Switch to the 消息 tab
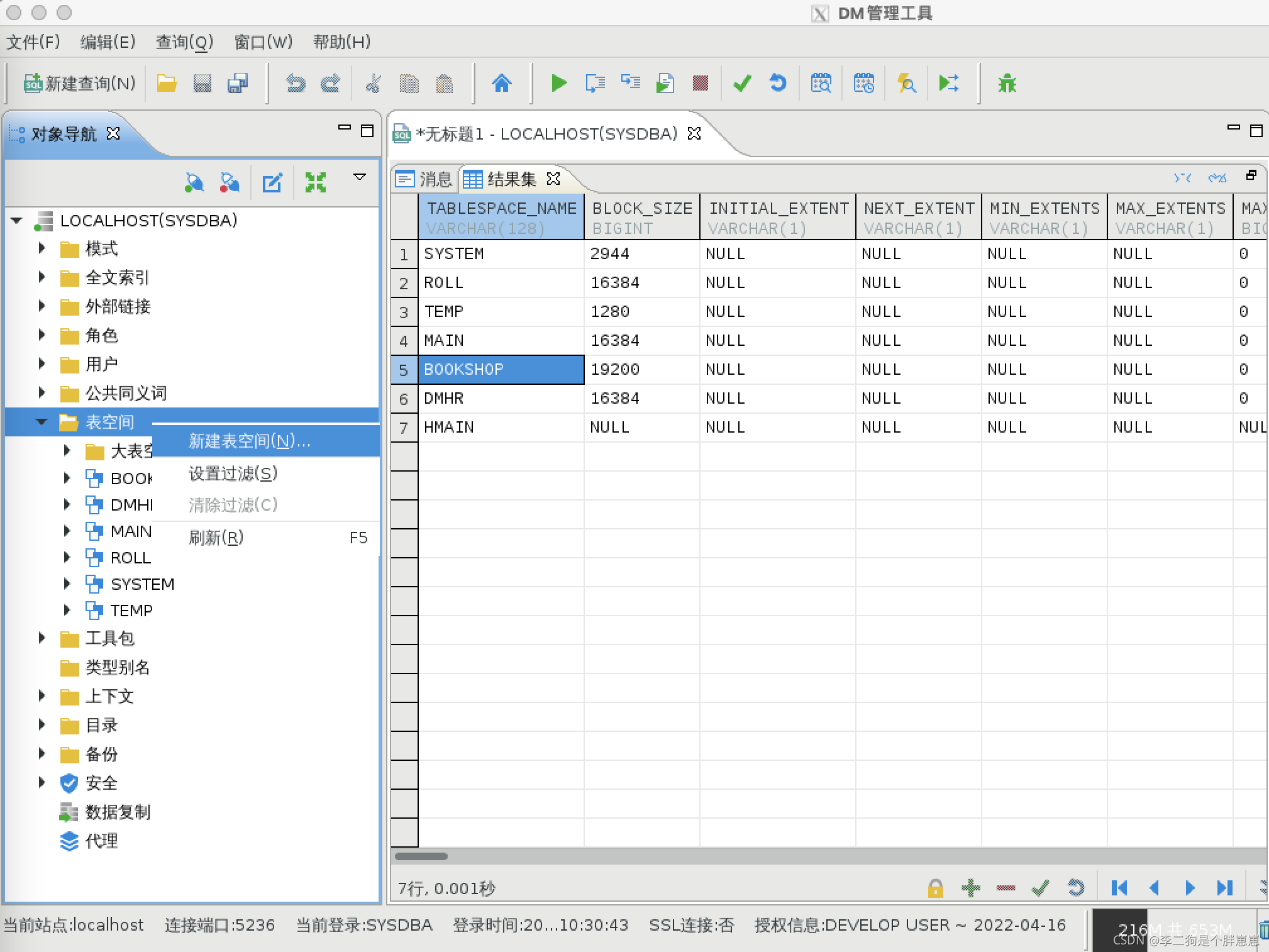The width and height of the screenshot is (1269, 952). click(424, 179)
